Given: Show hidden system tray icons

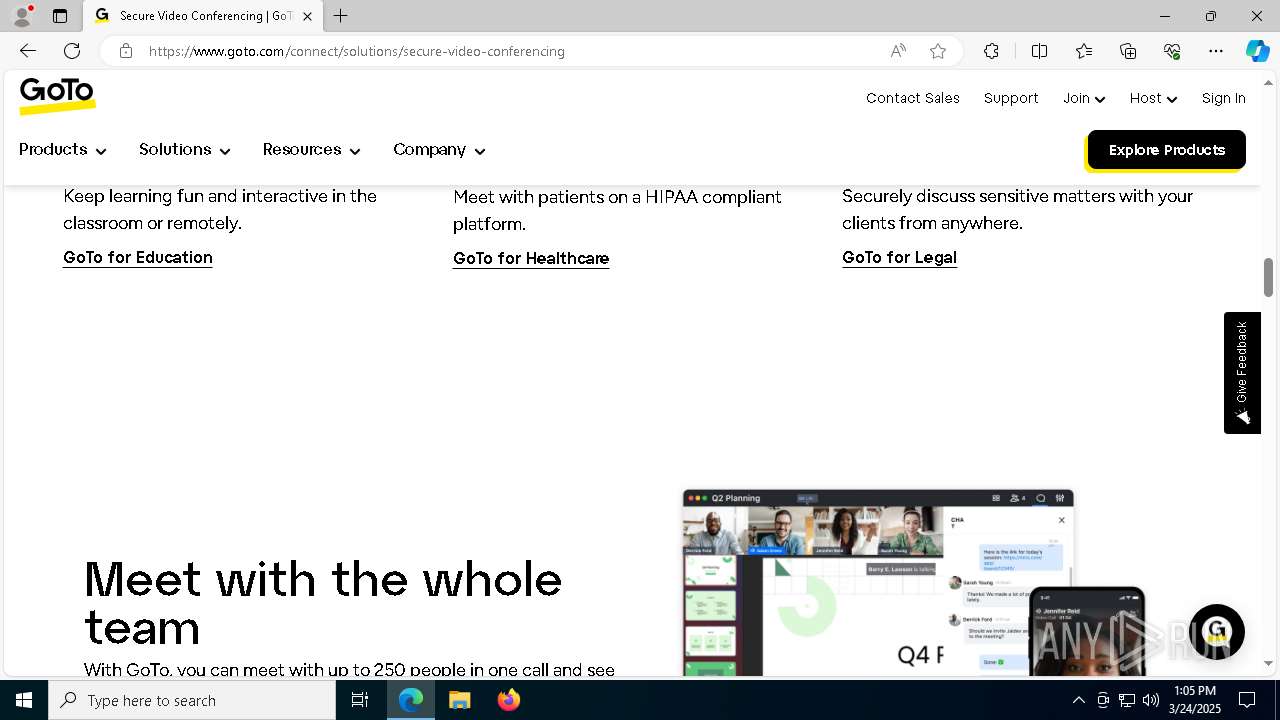Looking at the screenshot, I should click(x=1078, y=700).
